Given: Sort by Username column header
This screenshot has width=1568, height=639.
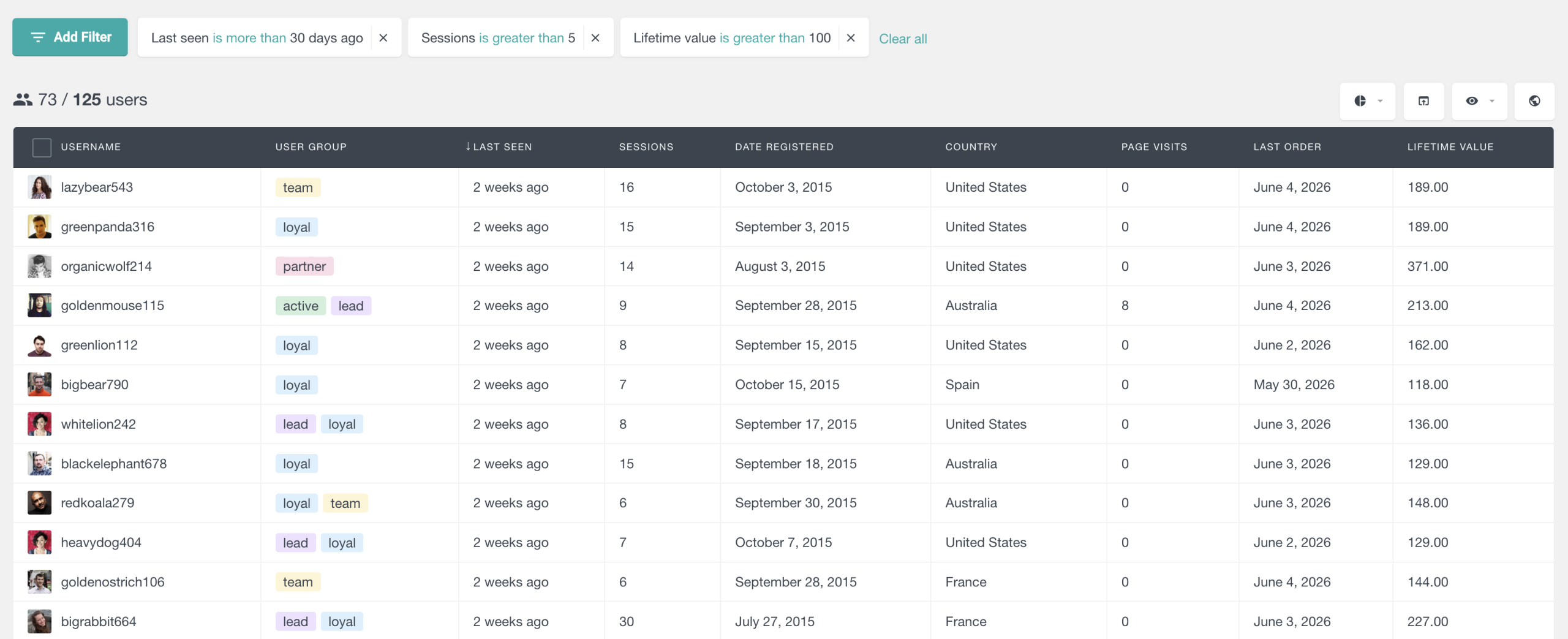Looking at the screenshot, I should (91, 147).
